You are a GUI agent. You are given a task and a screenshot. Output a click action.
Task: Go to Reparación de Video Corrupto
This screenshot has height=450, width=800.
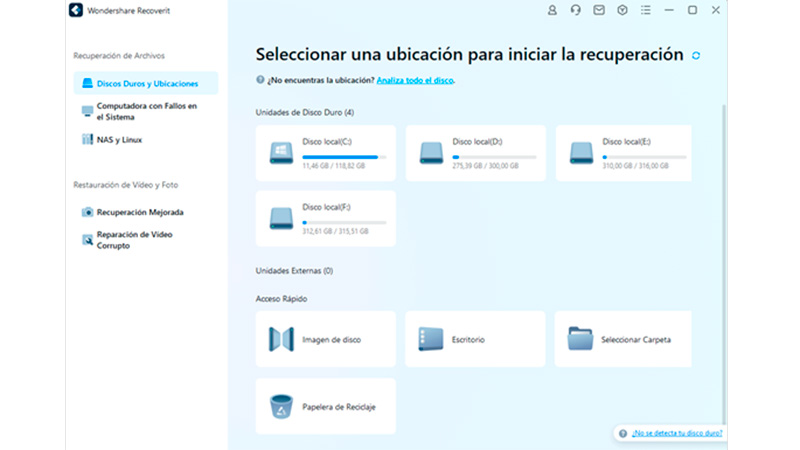coord(134,239)
